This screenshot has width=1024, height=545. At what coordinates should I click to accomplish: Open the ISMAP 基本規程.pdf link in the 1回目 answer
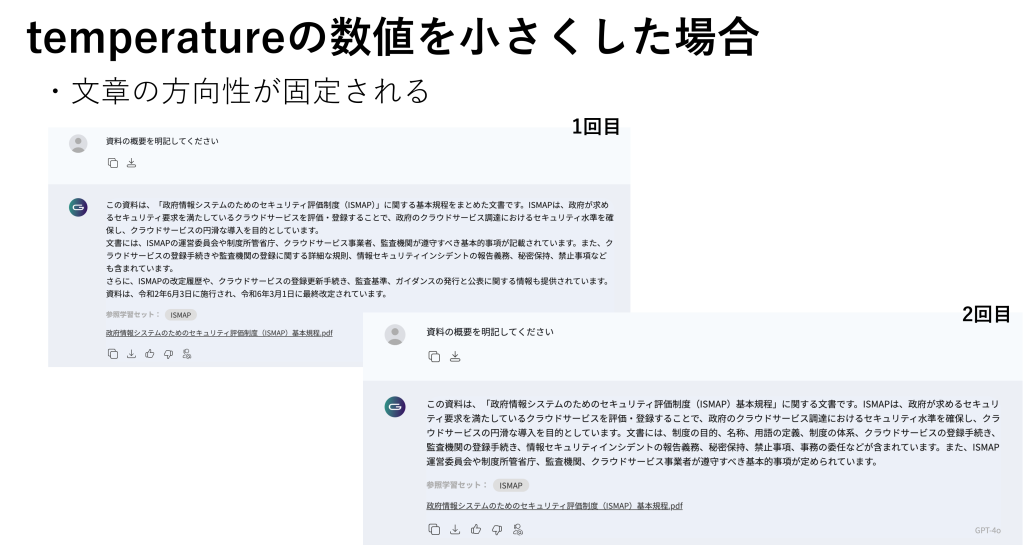tap(219, 333)
